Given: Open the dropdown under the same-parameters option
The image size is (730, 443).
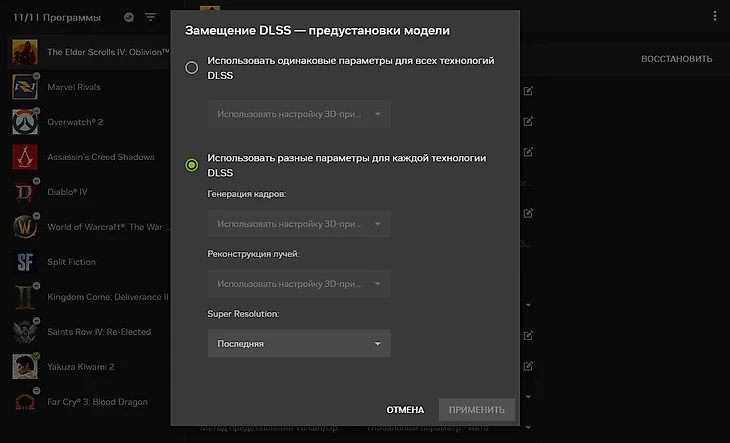Looking at the screenshot, I should 299,114.
